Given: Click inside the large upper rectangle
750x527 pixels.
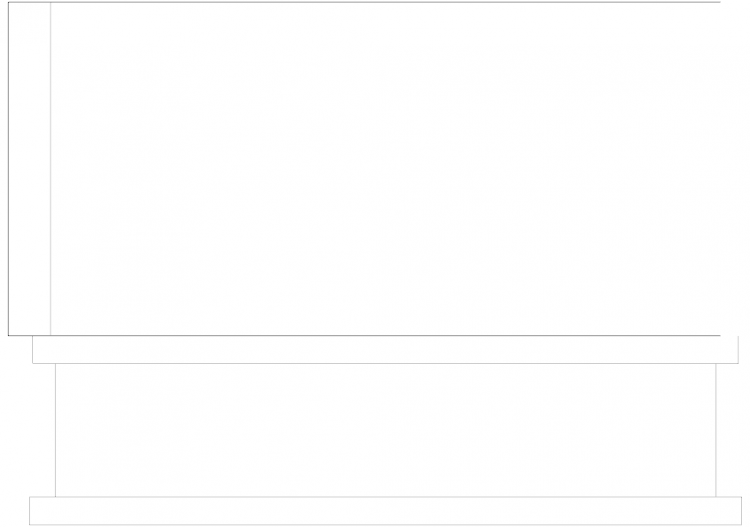Looking at the screenshot, I should pos(385,169).
